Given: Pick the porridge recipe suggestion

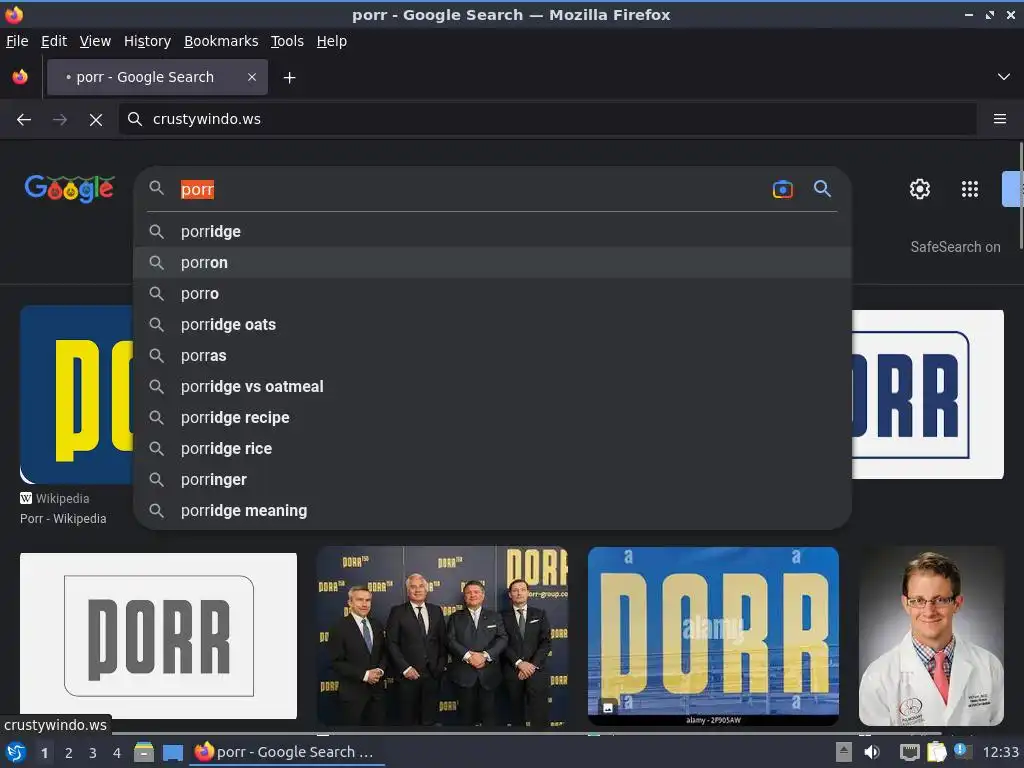Looking at the screenshot, I should pos(492,418).
